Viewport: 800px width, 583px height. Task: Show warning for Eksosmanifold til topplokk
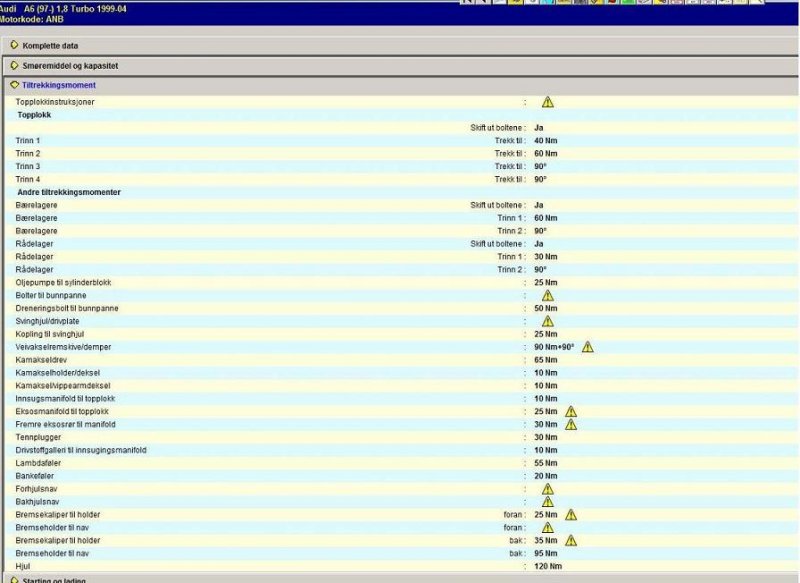(x=571, y=412)
